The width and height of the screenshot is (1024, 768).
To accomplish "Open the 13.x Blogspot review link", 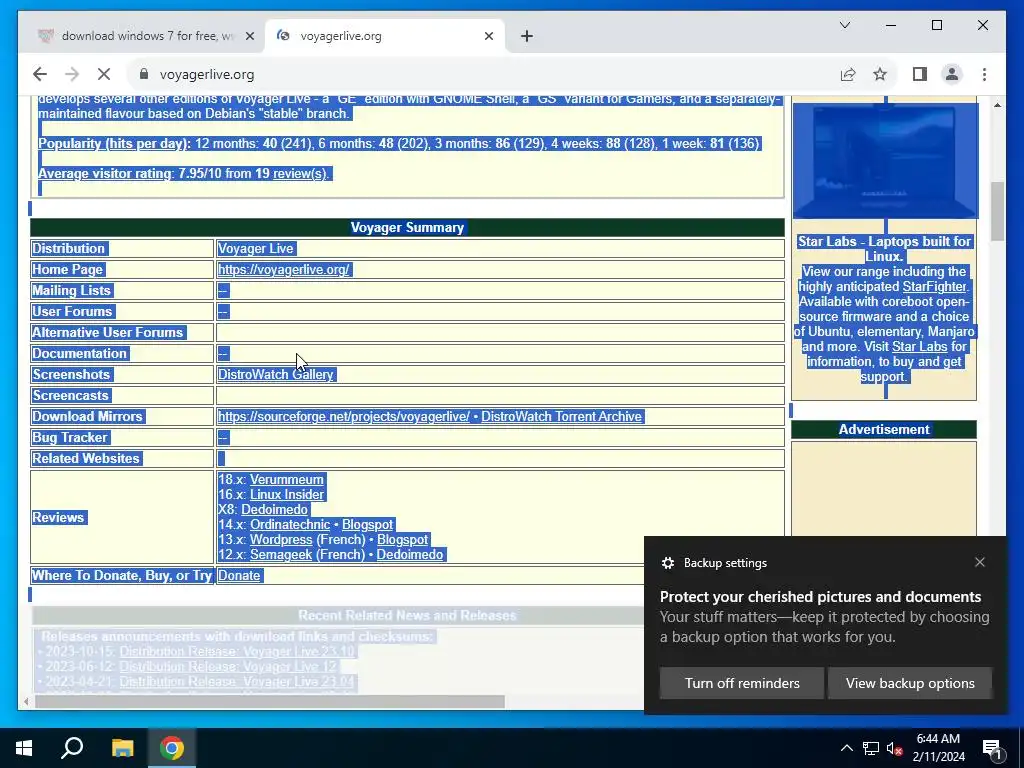I will point(402,539).
